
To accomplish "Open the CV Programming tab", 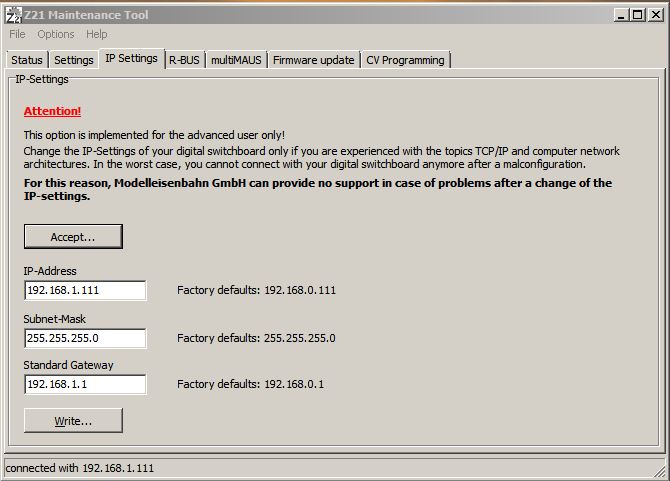I will tap(405, 60).
